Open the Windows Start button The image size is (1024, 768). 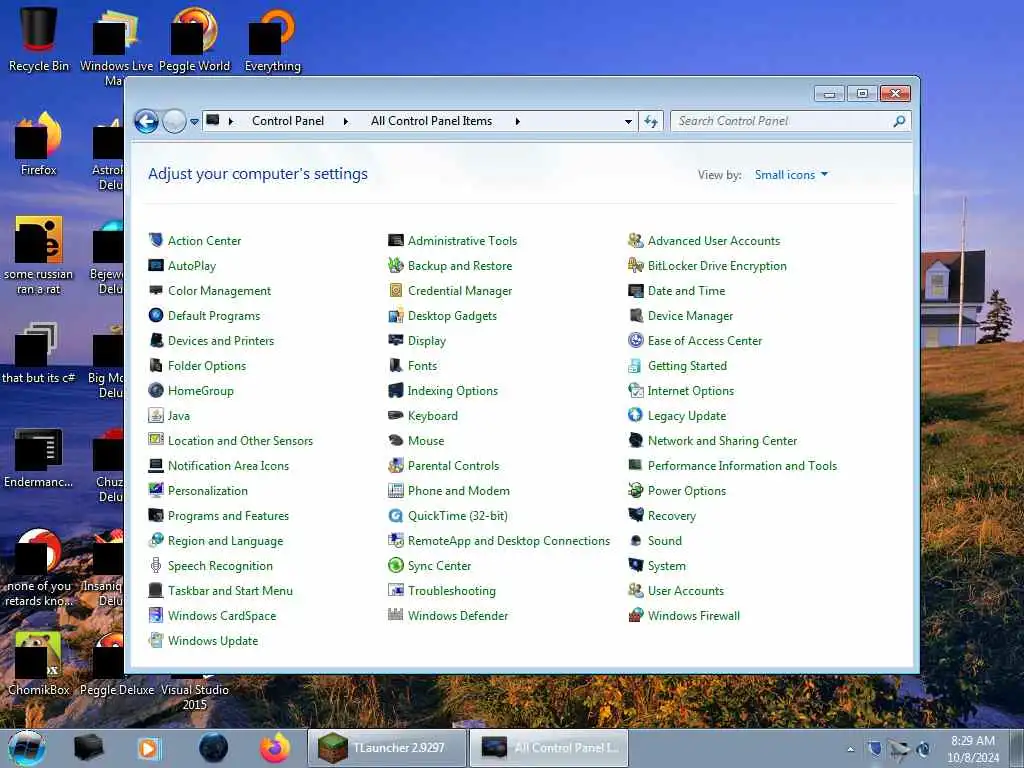(26, 748)
